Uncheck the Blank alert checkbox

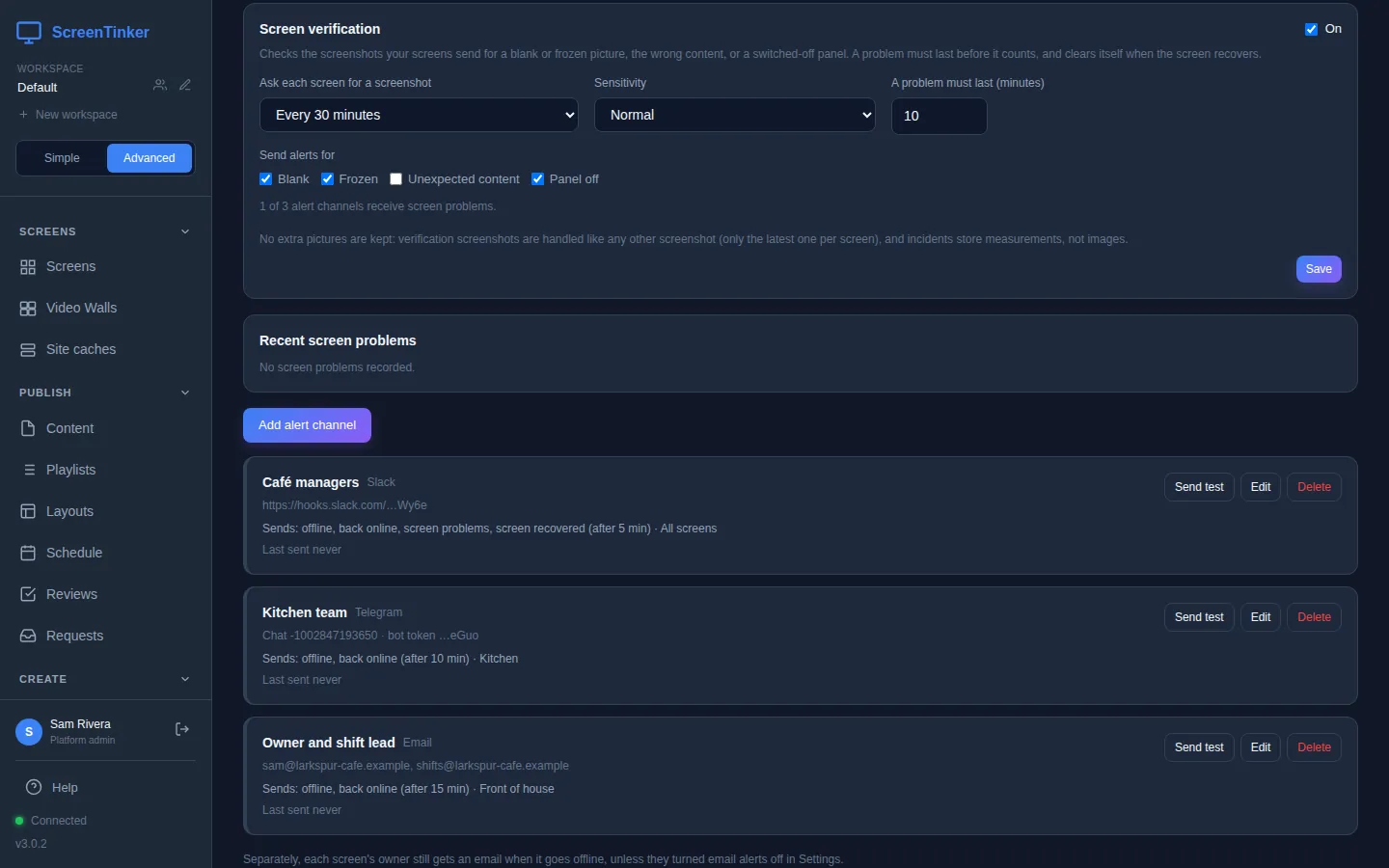[x=266, y=179]
